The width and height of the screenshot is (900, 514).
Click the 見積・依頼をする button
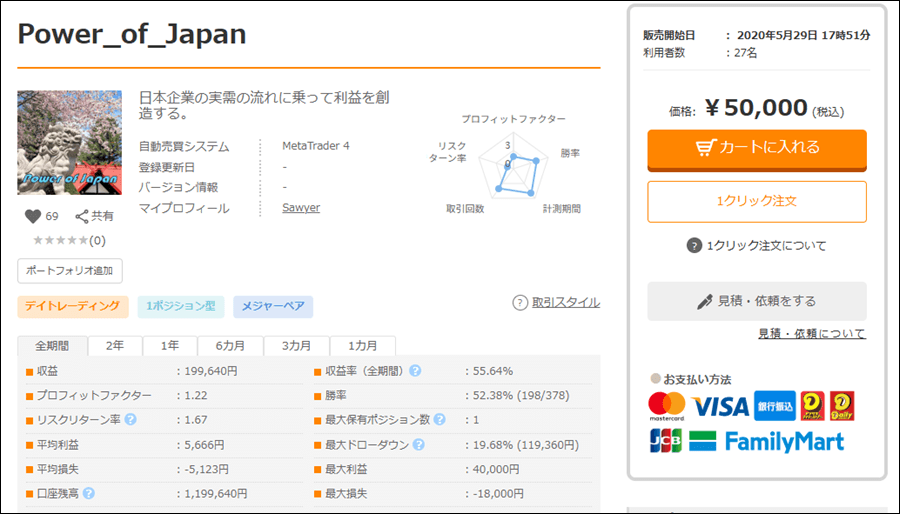(756, 301)
